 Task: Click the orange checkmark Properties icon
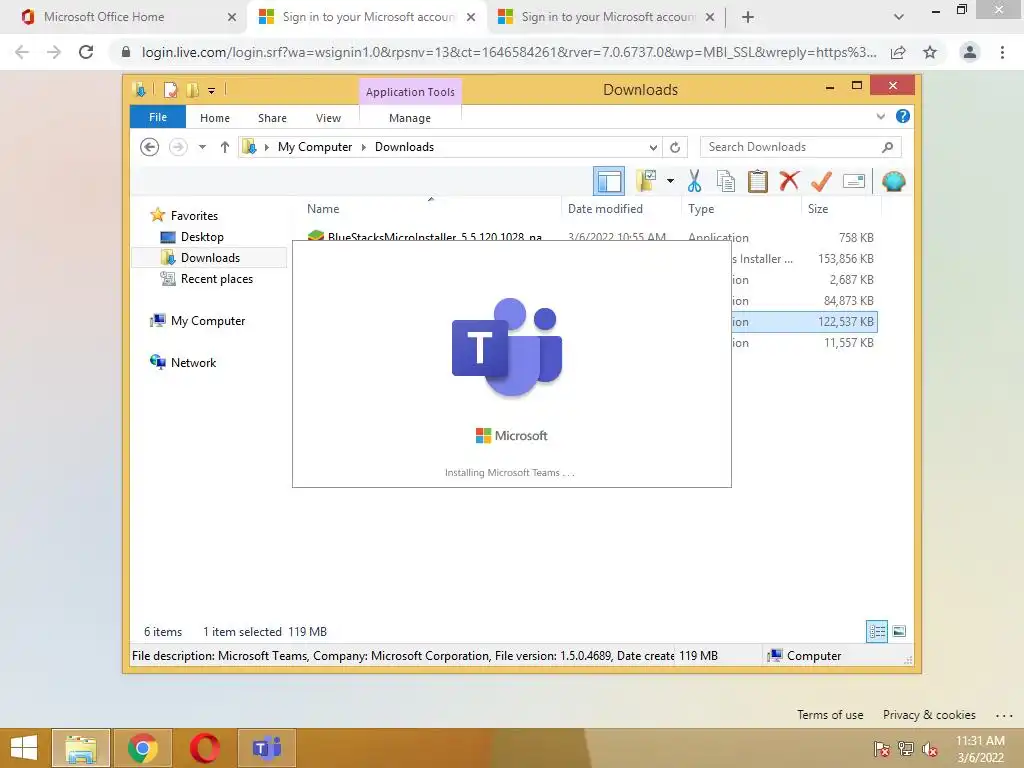[822, 181]
